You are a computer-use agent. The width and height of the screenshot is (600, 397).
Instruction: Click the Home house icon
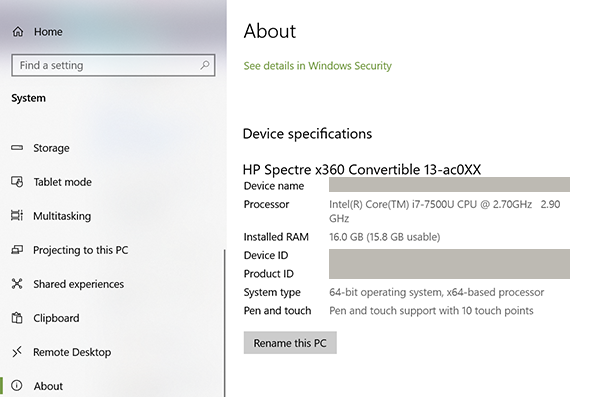pyautogui.click(x=18, y=31)
